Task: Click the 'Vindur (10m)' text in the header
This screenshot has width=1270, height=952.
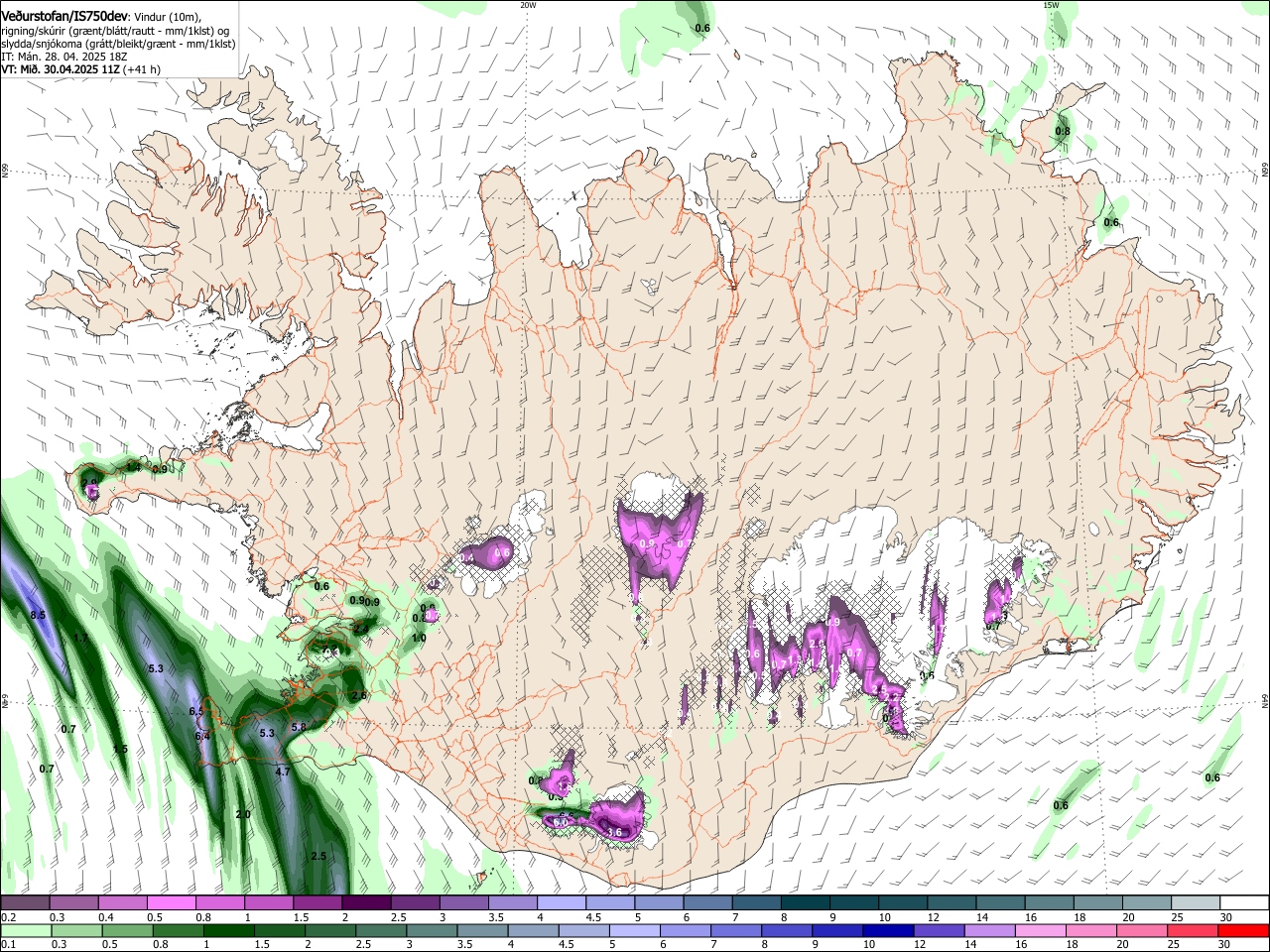Action: (168, 17)
